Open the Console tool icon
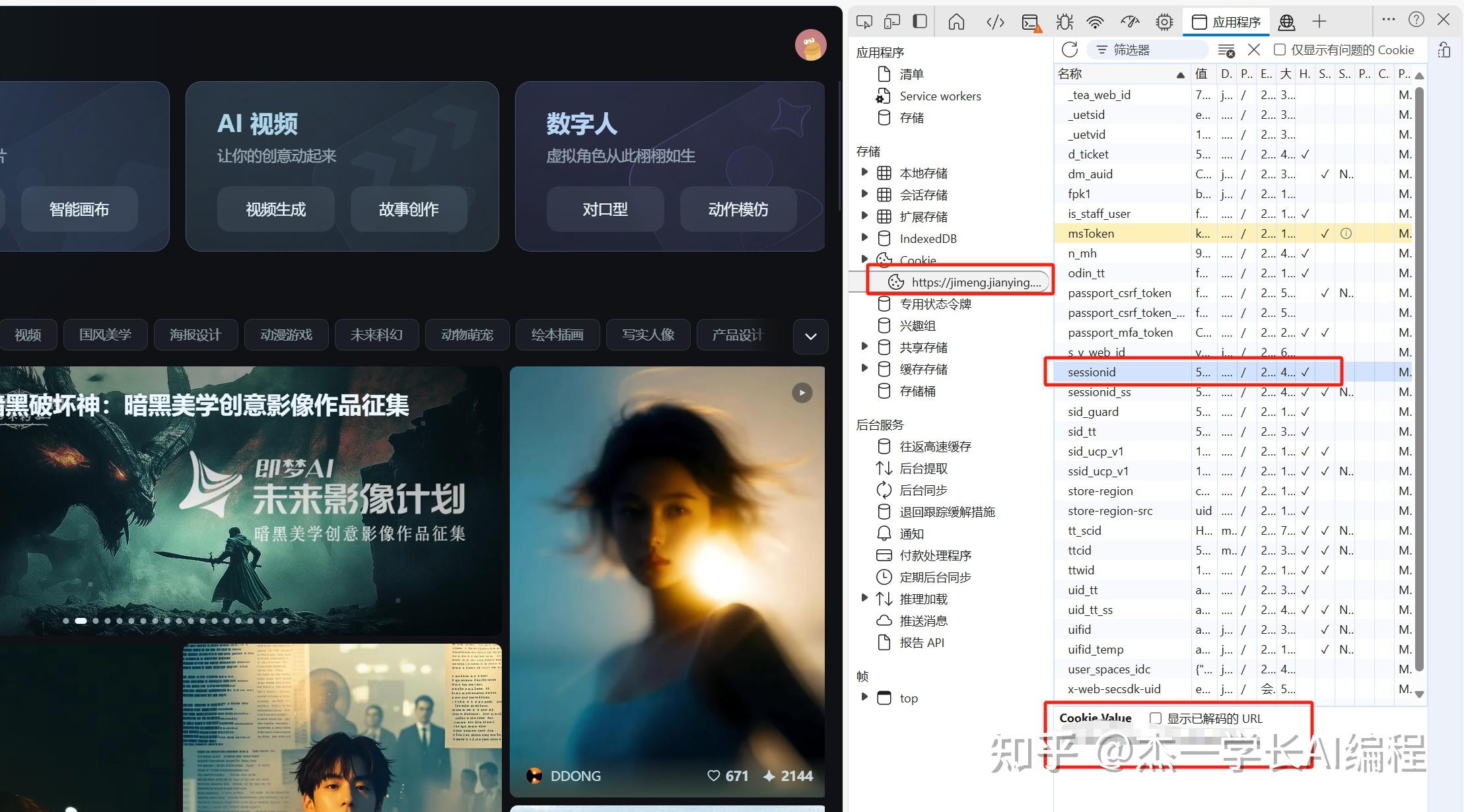Viewport: 1464px width, 812px height. 1031,22
